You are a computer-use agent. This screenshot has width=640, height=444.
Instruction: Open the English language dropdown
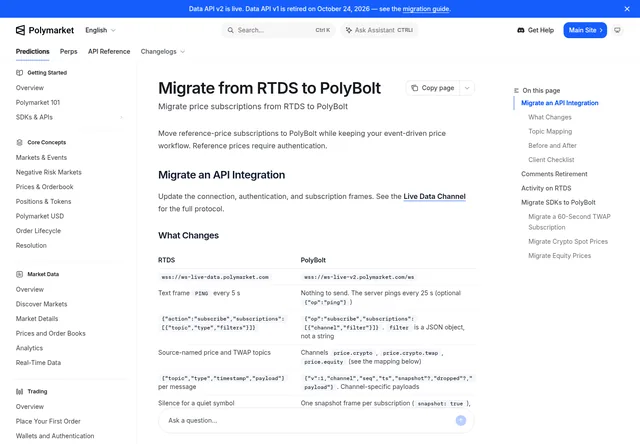(100, 30)
